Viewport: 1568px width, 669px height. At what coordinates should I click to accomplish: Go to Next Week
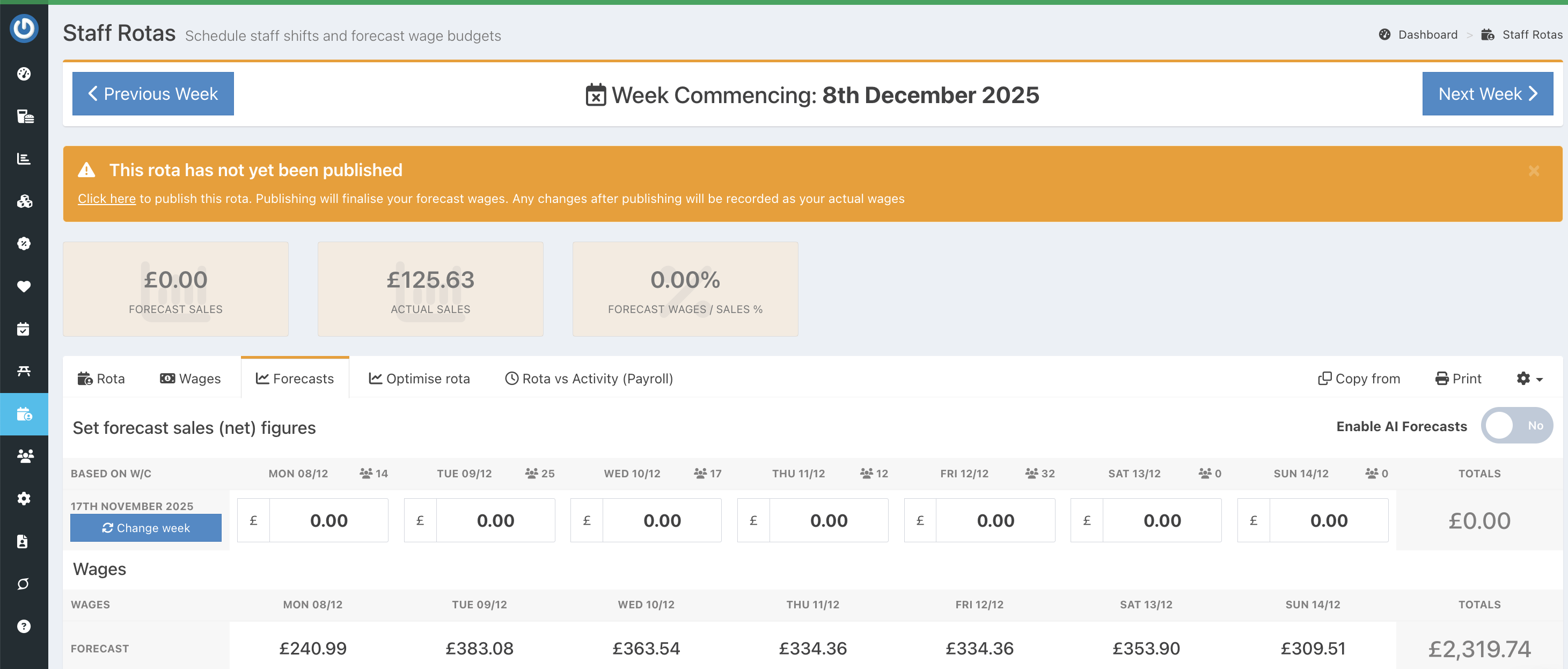(1487, 94)
